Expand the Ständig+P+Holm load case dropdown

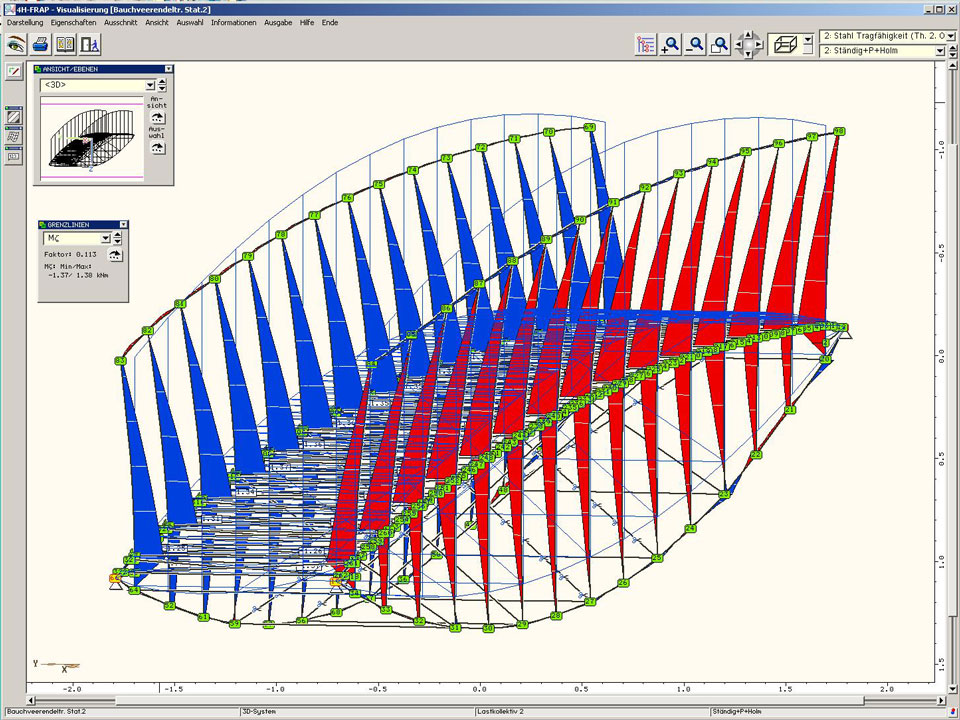[939, 51]
